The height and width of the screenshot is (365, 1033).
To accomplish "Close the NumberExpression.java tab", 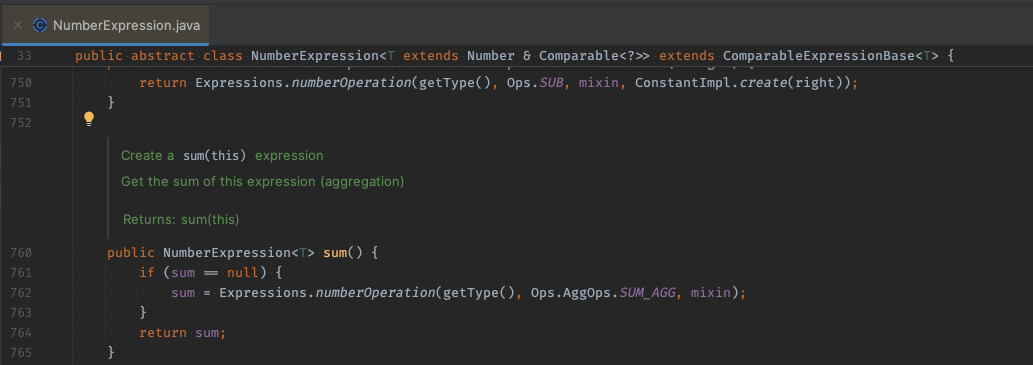I will coord(18,26).
